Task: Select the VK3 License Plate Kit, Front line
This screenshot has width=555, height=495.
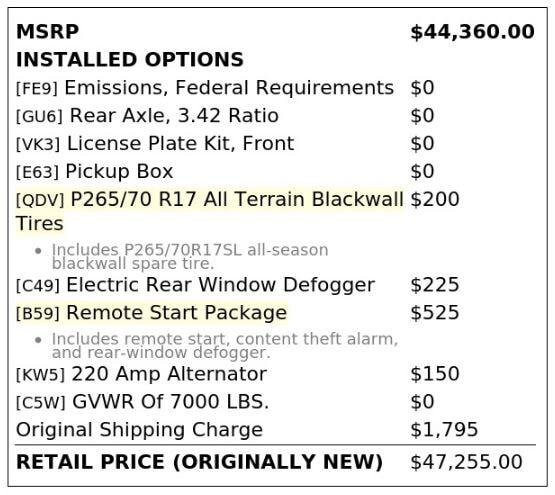Action: point(155,144)
